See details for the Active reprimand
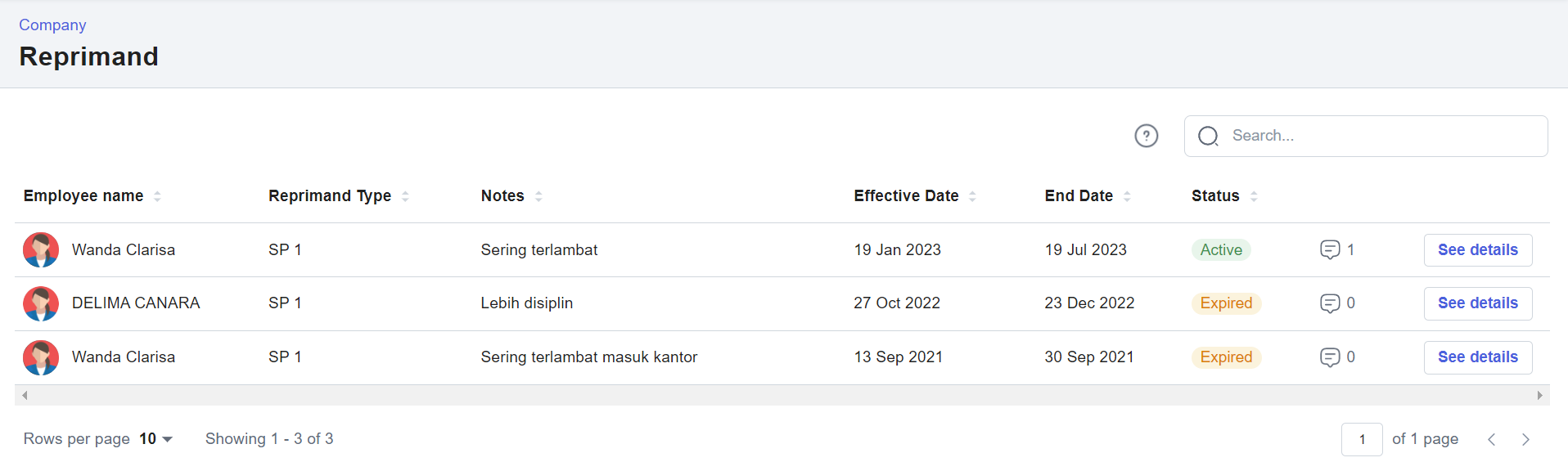1568x471 pixels. [1478, 249]
